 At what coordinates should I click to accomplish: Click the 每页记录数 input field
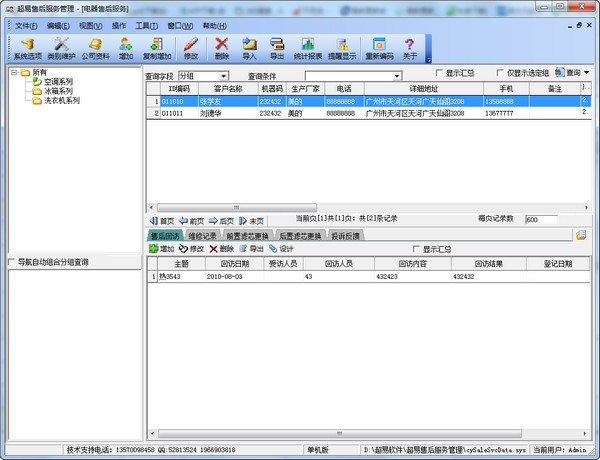pyautogui.click(x=544, y=220)
